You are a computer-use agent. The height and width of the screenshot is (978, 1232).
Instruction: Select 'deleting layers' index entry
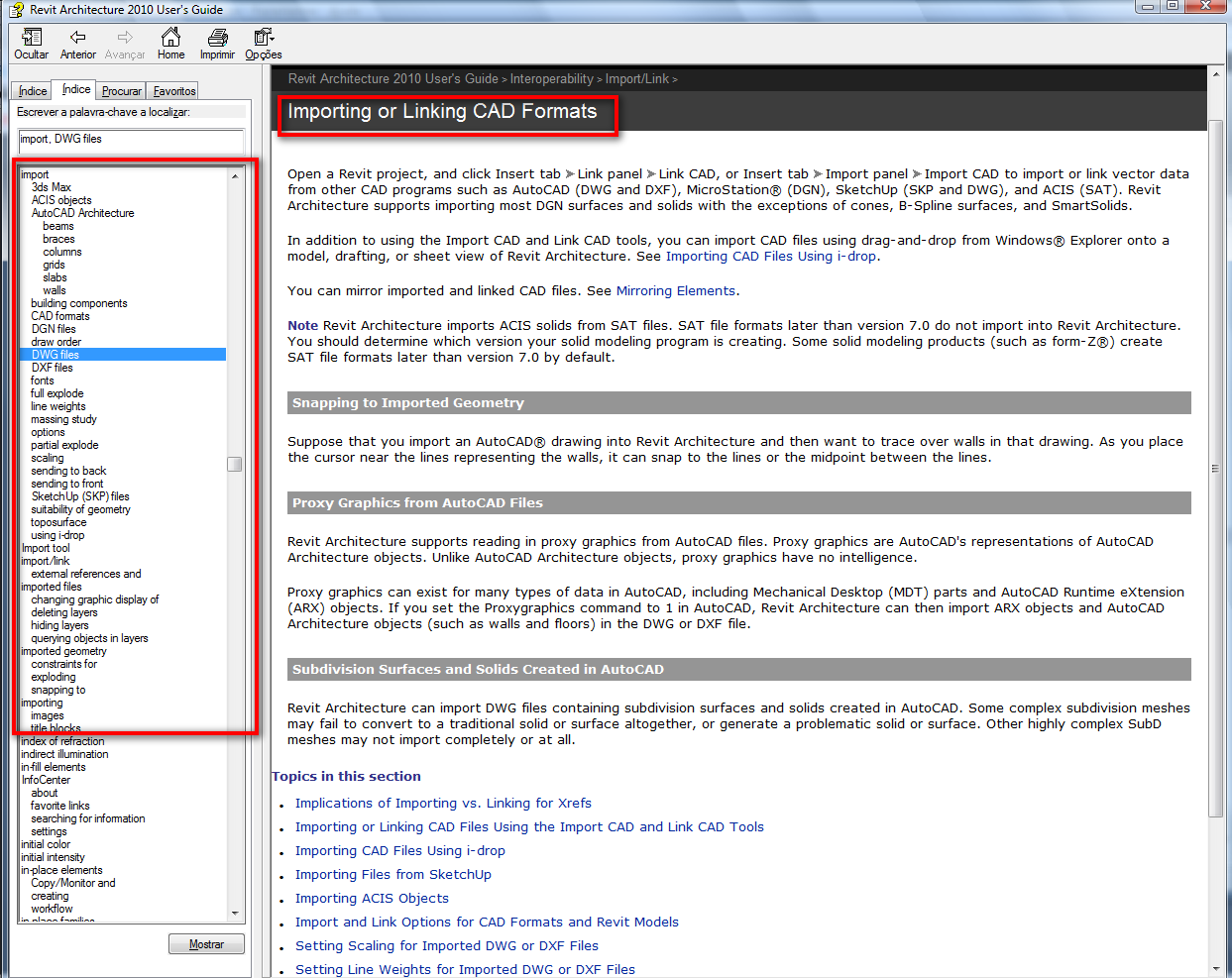pos(64,612)
